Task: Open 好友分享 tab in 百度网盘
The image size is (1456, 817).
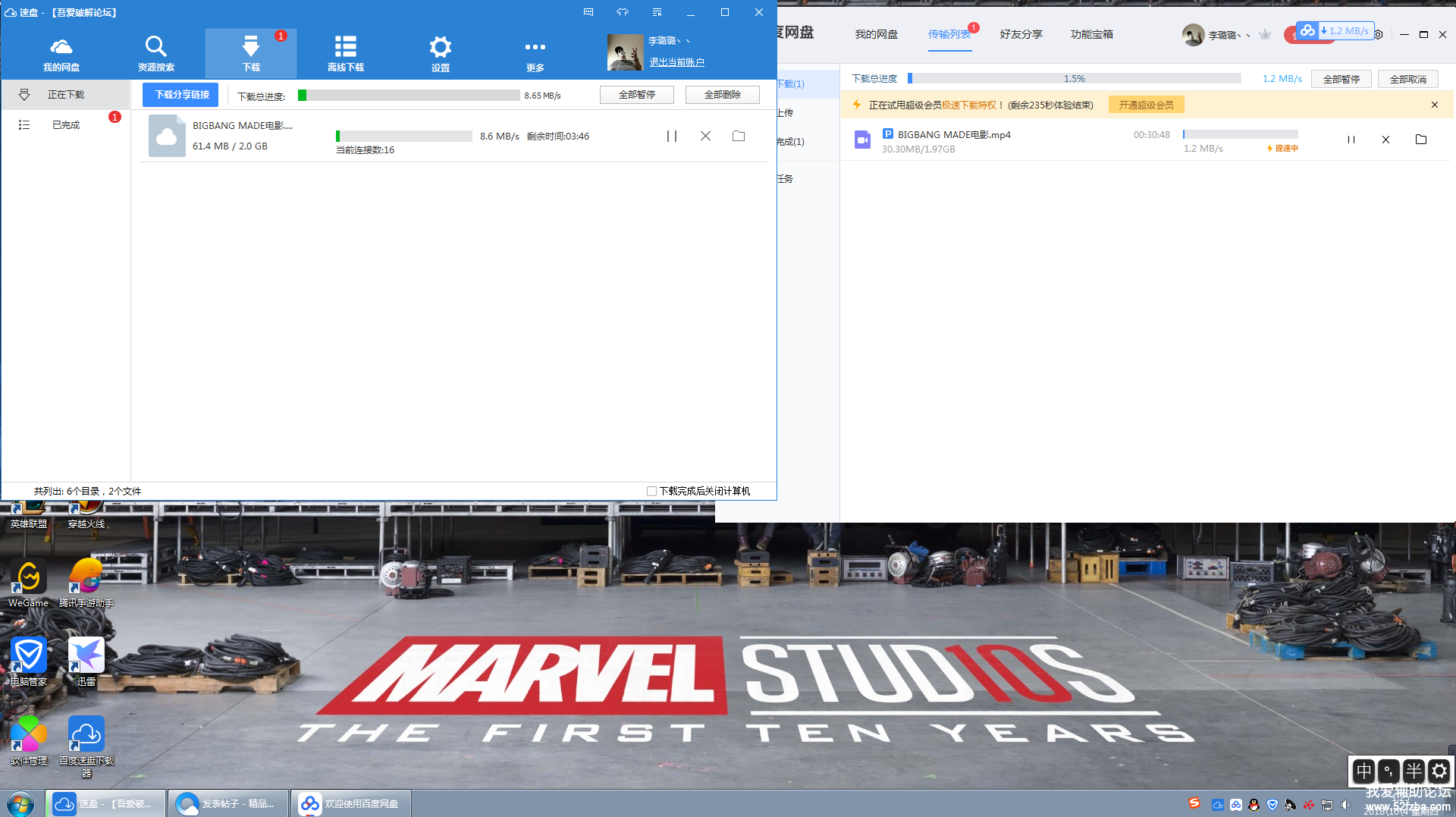Action: [x=1021, y=34]
